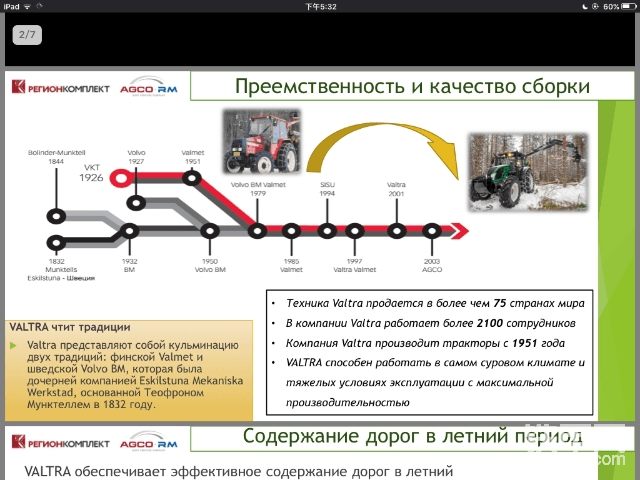Click the heading VALTRA чтит традиции
Image resolution: width=640 pixels, height=480 pixels.
click(70, 327)
